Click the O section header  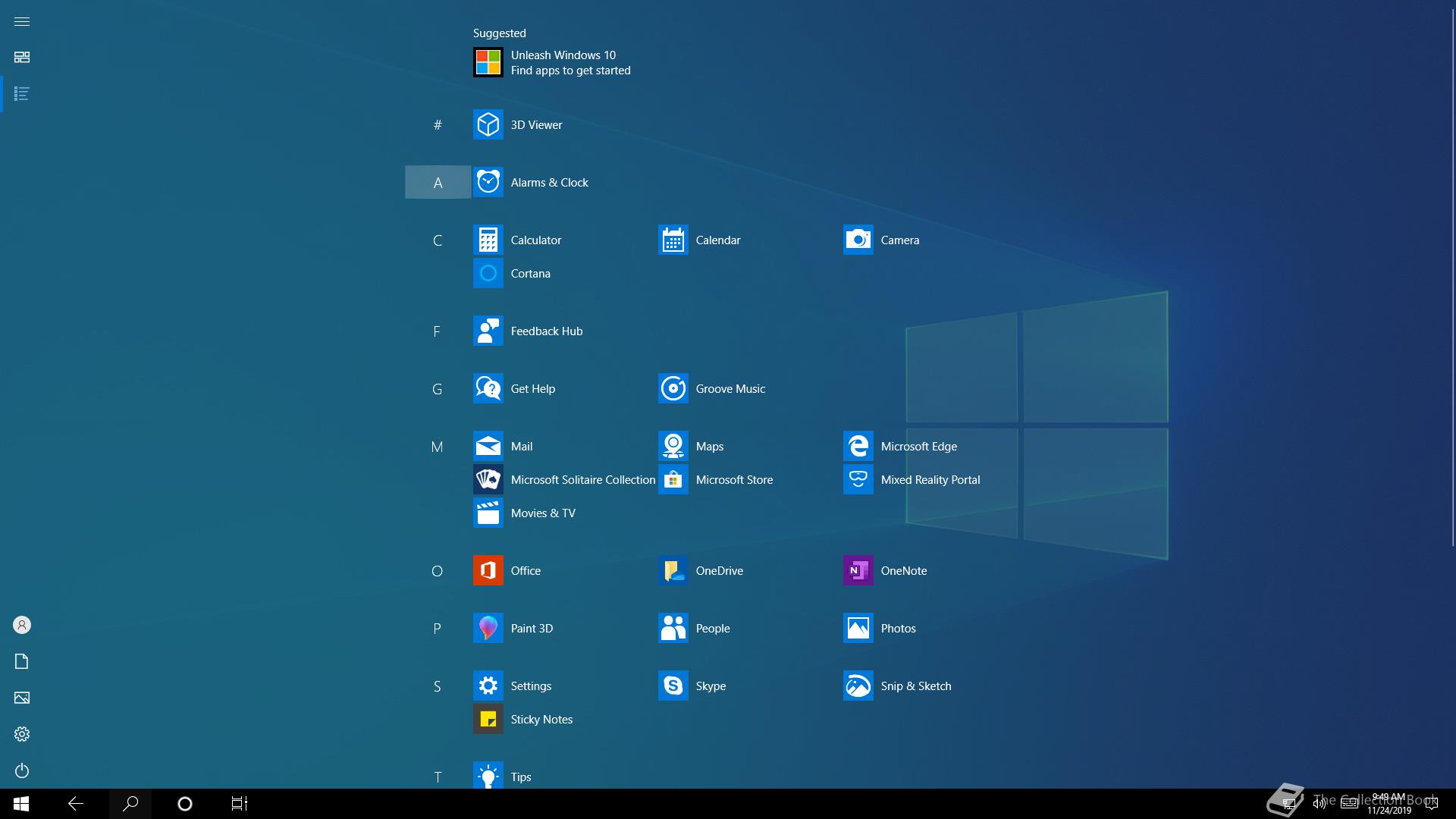point(438,571)
